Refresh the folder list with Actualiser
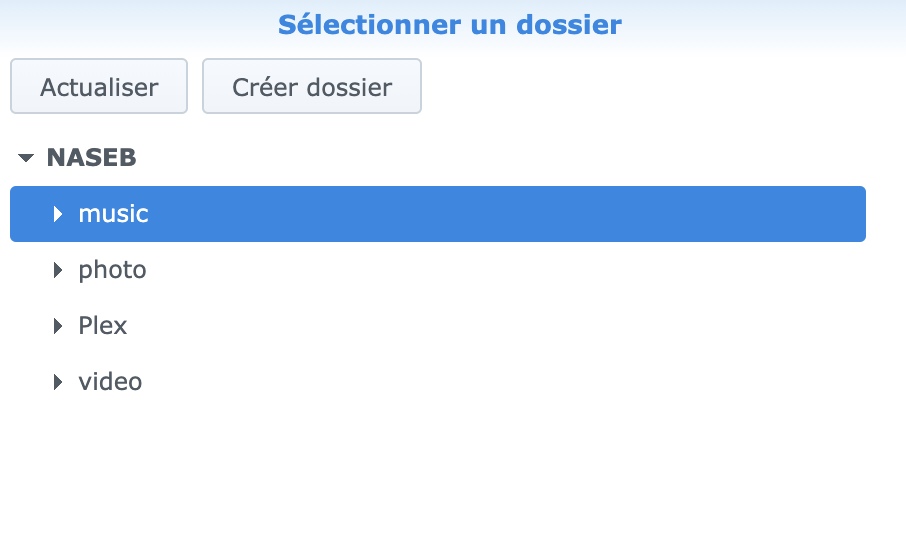The height and width of the screenshot is (540, 906). pos(99,87)
